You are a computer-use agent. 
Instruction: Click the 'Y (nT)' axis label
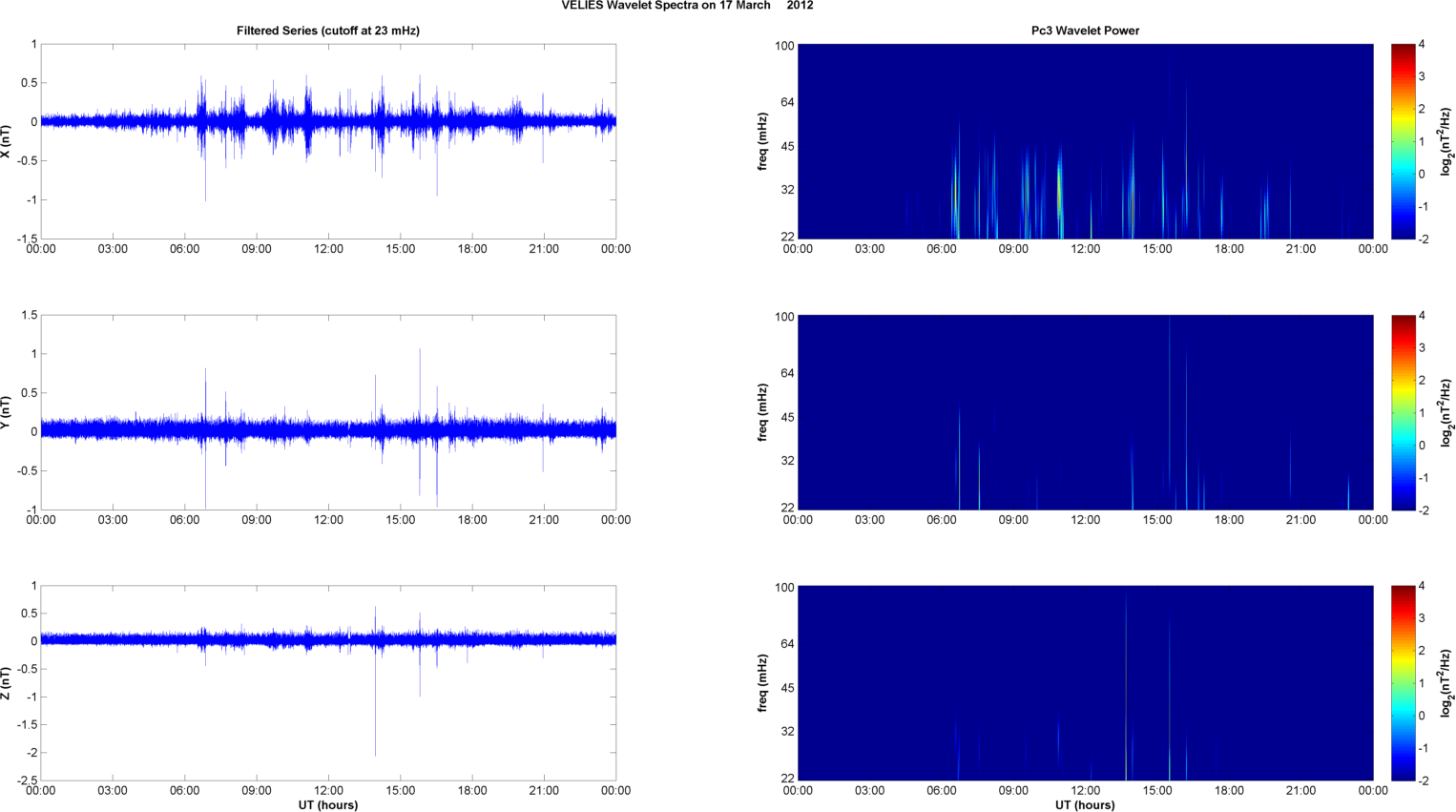point(7,412)
